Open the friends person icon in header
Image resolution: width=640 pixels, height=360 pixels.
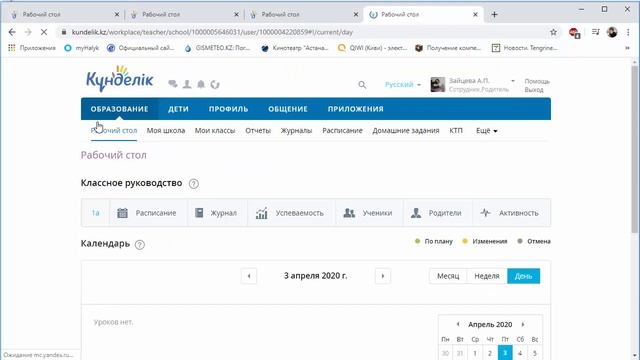click(x=187, y=84)
